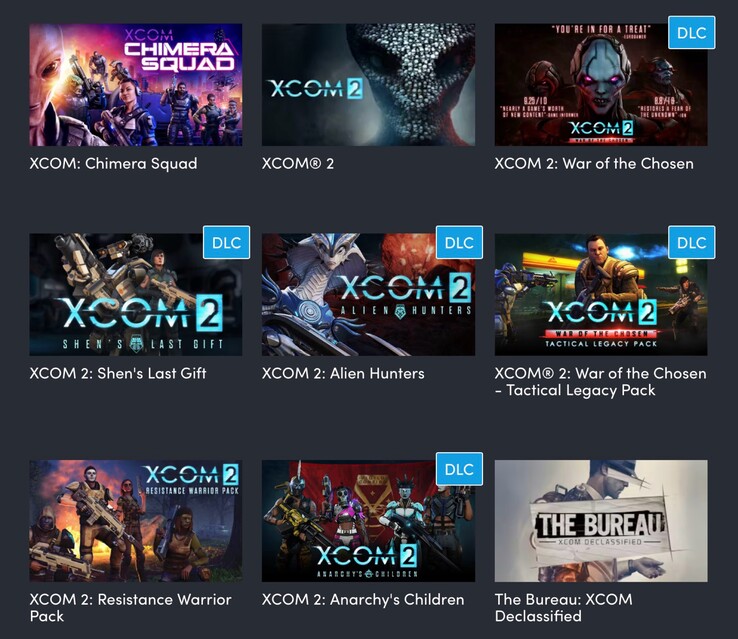
Task: Follow "The Bureau: XCOM Declassified" title text
Action: (x=563, y=607)
